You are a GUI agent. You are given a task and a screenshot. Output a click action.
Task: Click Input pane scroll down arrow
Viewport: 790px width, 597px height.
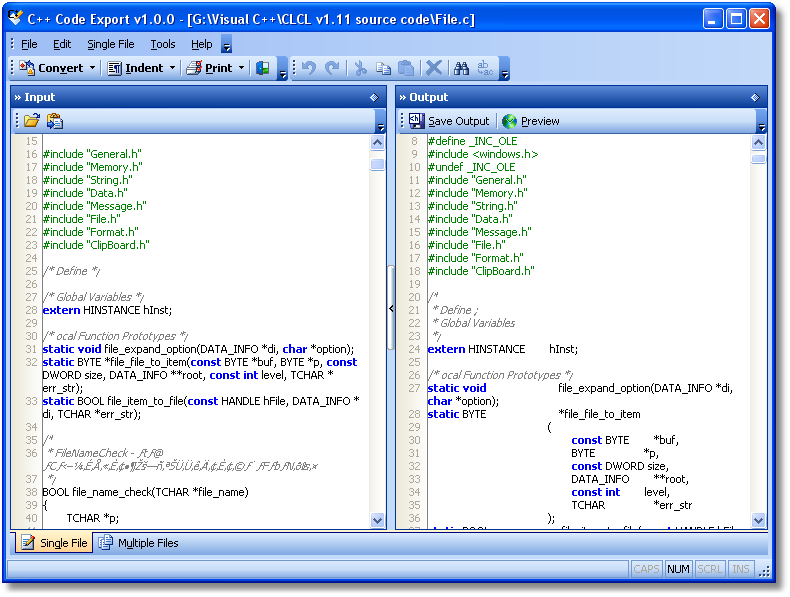(x=377, y=520)
